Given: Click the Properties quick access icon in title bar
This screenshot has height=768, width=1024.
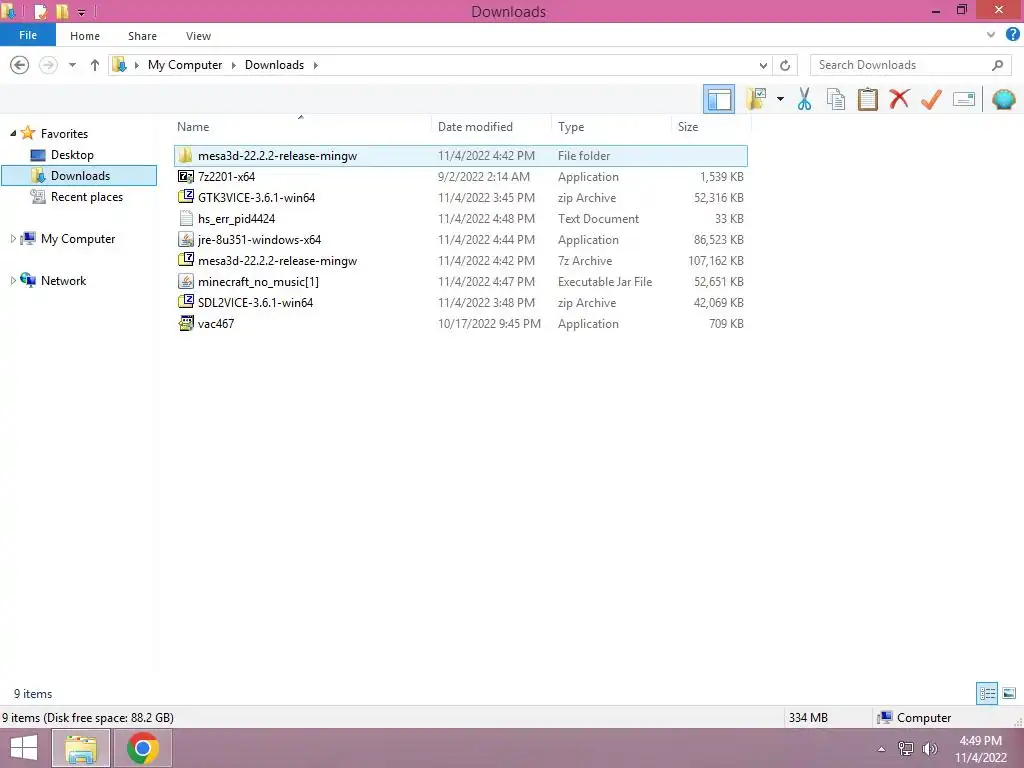Looking at the screenshot, I should coord(40,11).
